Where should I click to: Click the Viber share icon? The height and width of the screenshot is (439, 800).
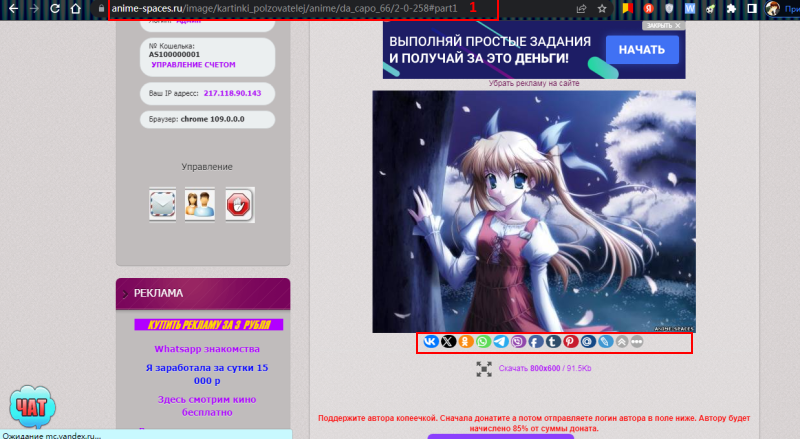click(x=517, y=342)
